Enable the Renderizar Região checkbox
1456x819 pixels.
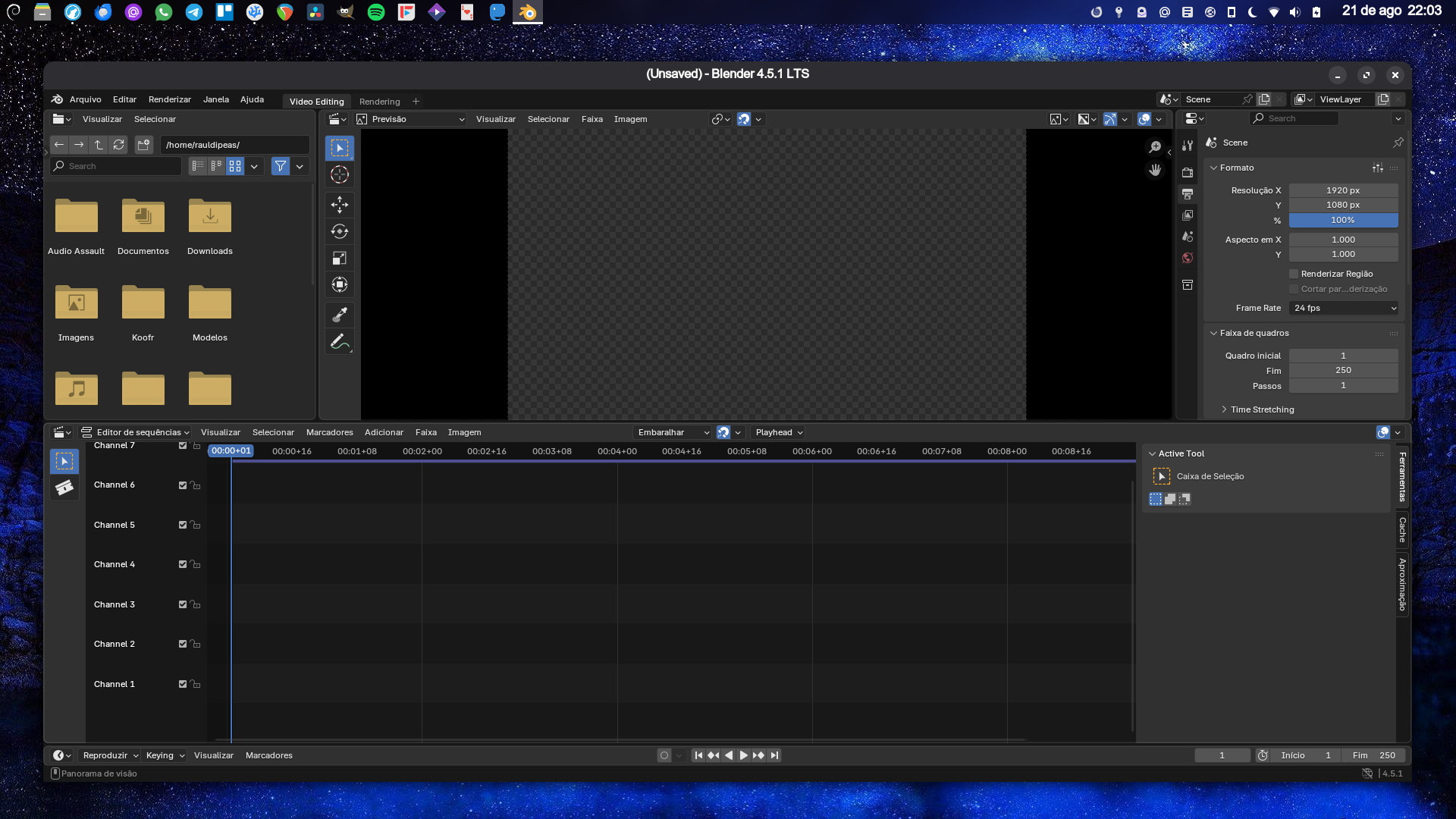[x=1294, y=274]
